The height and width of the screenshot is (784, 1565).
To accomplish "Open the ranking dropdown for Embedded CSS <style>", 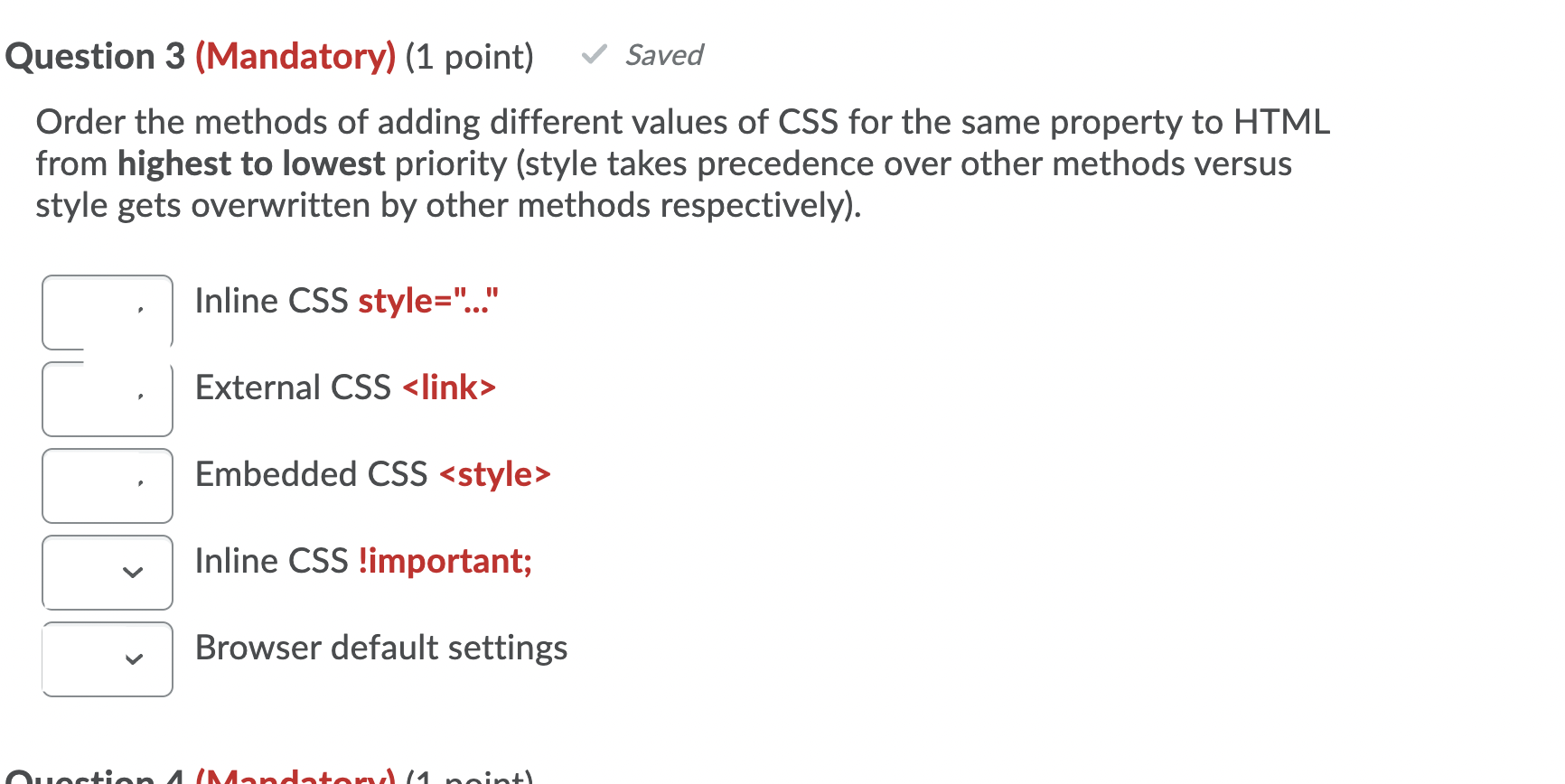I will 107,485.
